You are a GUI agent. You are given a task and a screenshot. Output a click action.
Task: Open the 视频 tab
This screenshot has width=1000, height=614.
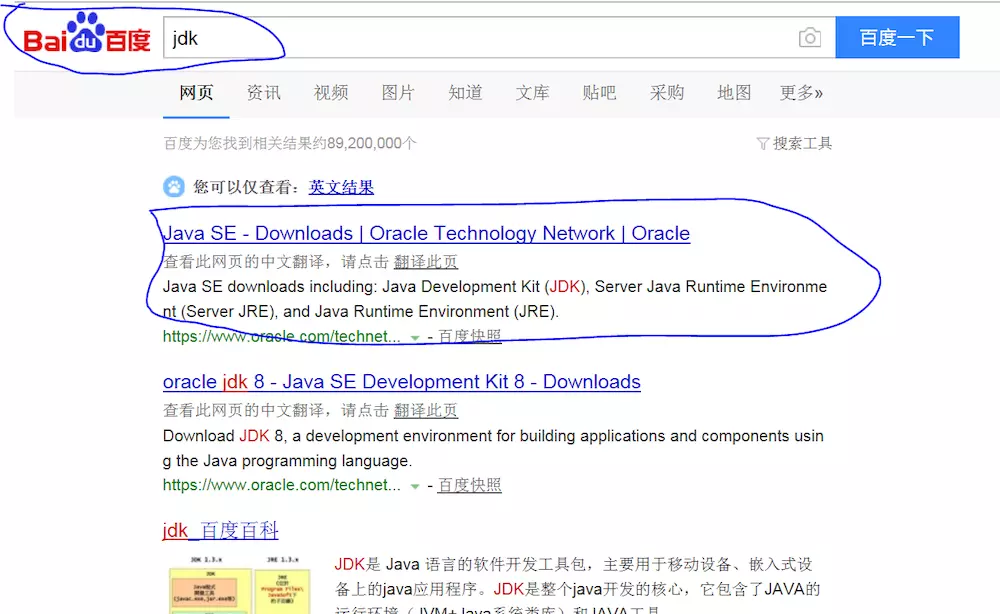(331, 93)
